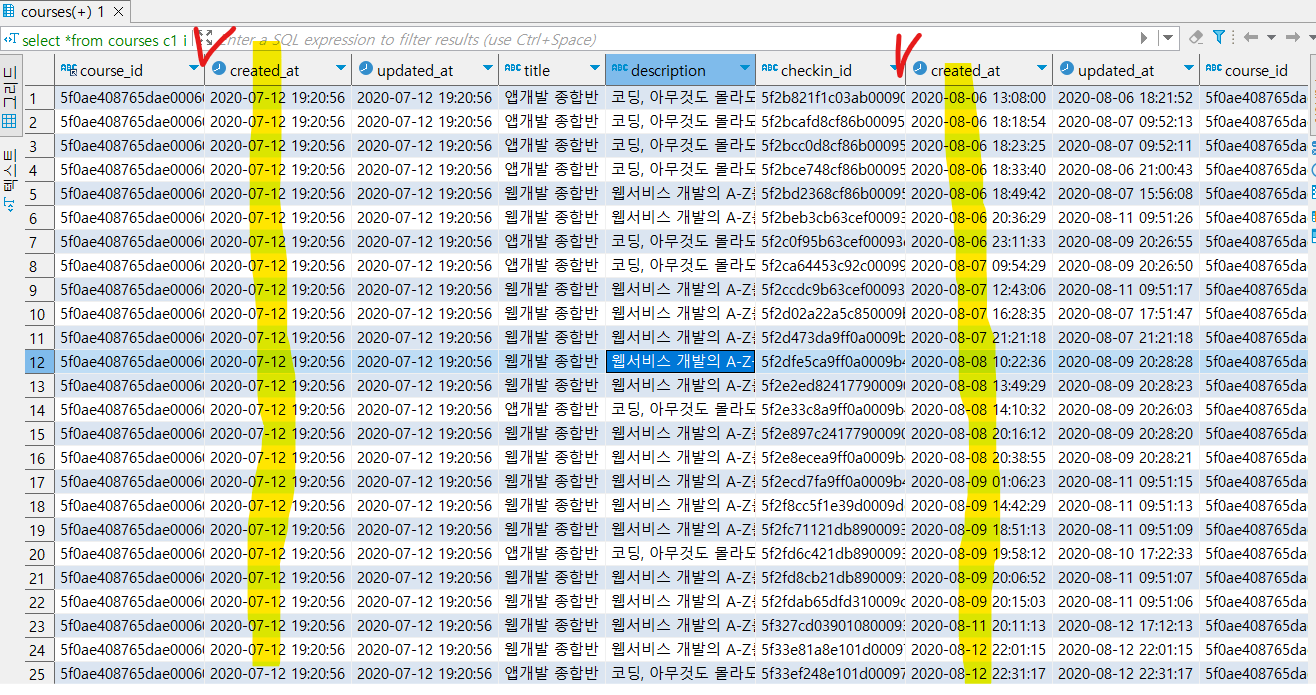Click the selected description cell in row 12
The width and height of the screenshot is (1316, 695).
click(680, 361)
